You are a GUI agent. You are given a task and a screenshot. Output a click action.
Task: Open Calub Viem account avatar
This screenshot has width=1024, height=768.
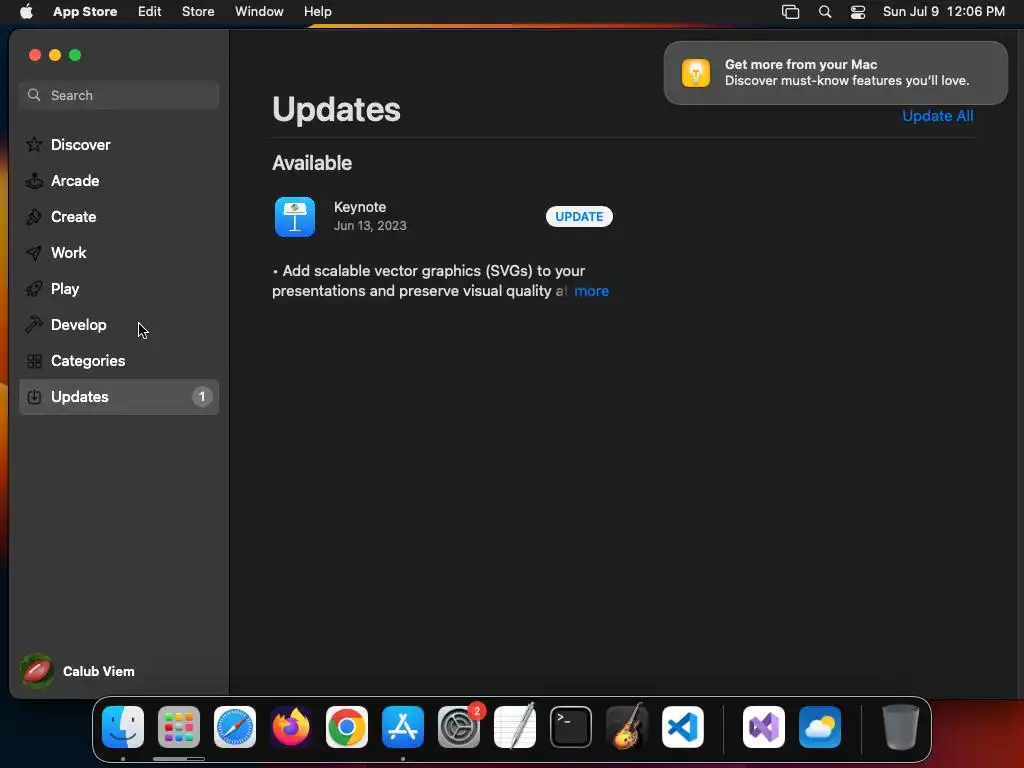[37, 671]
